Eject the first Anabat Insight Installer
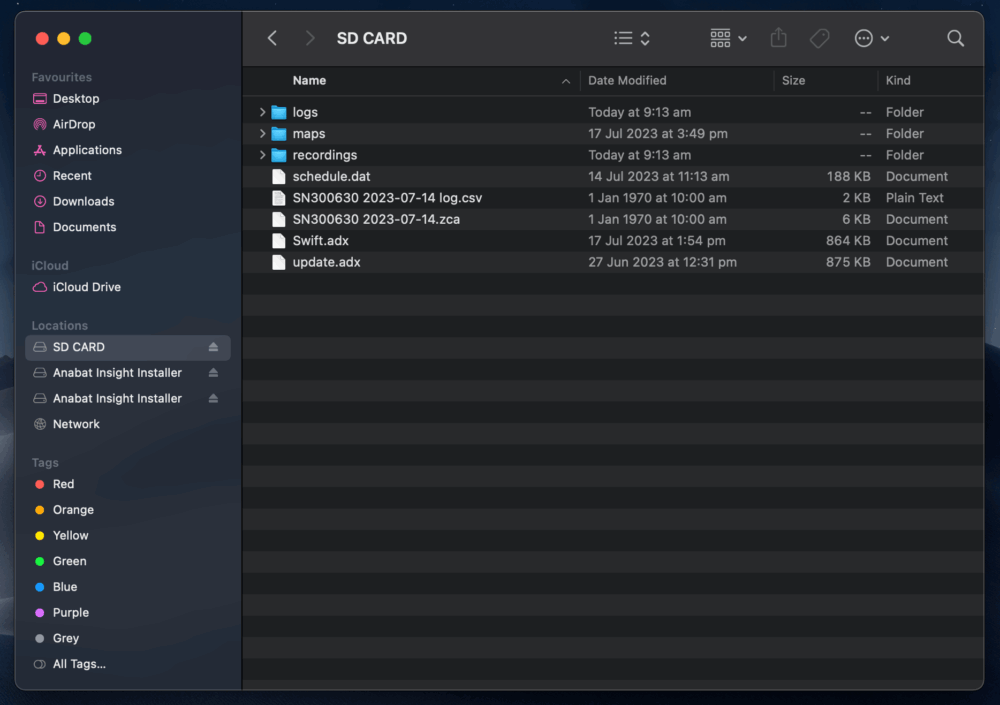This screenshot has height=705, width=1000. pyautogui.click(x=213, y=373)
